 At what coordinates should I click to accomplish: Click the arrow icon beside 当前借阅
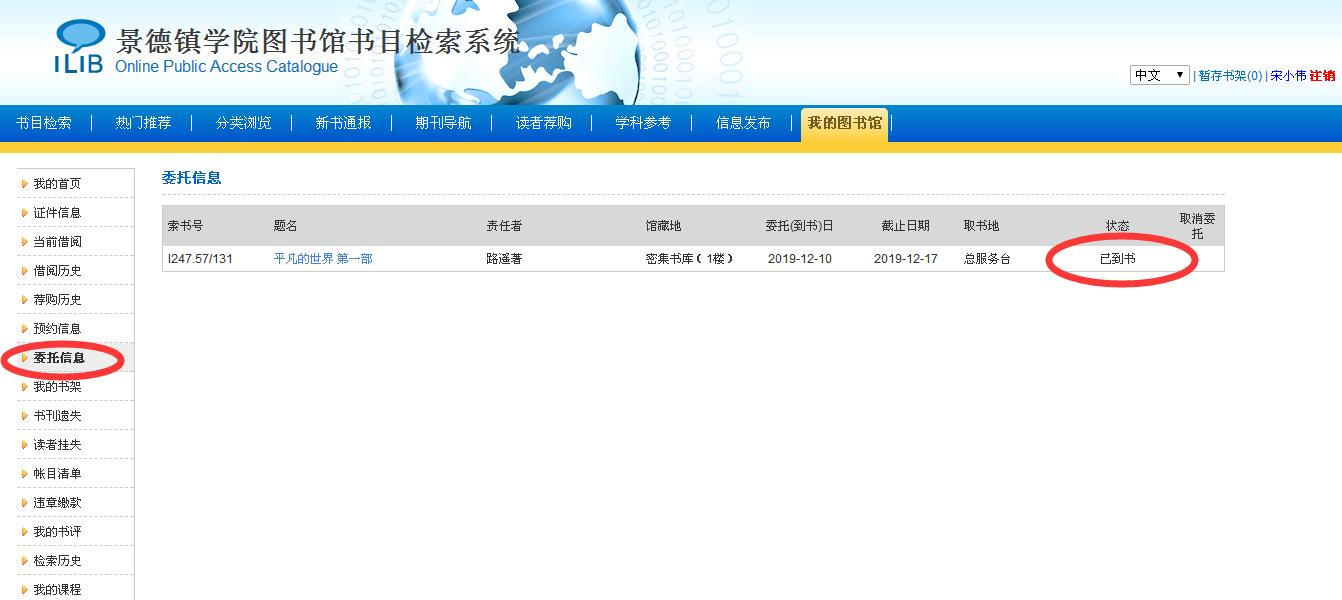[x=24, y=242]
